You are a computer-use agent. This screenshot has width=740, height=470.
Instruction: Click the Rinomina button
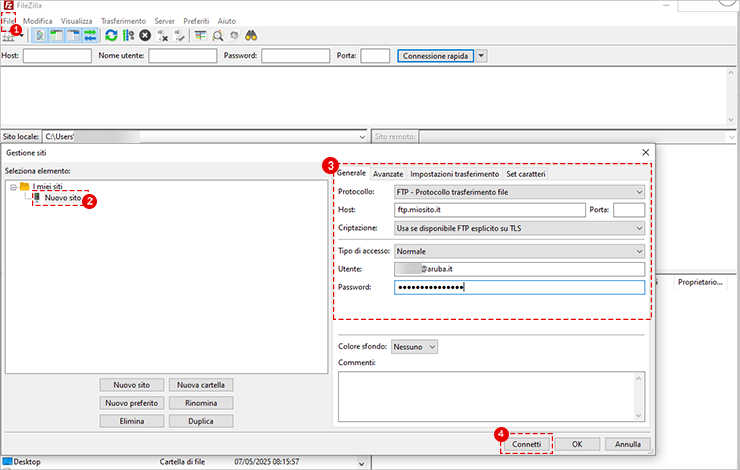point(201,403)
